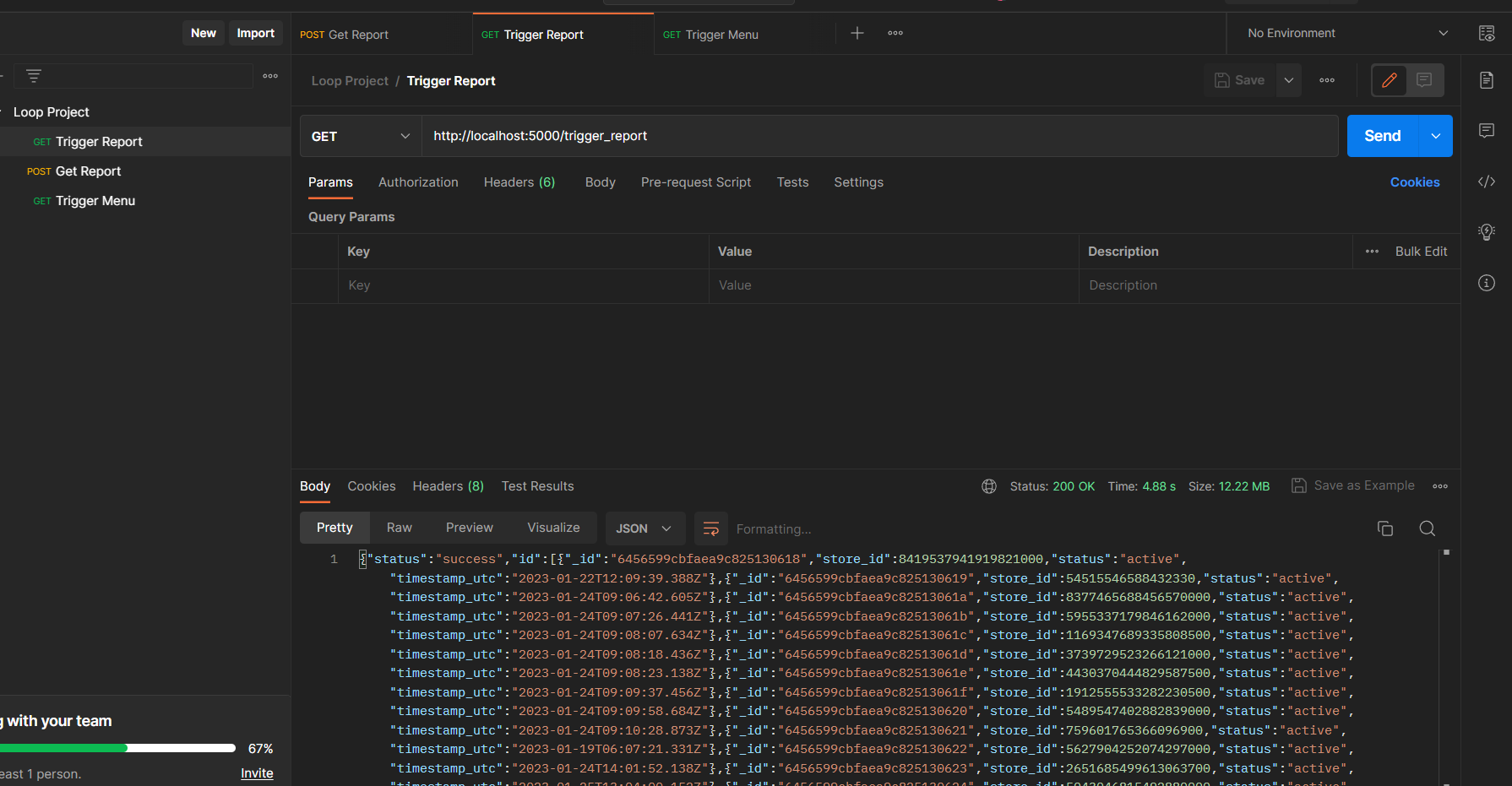Search within the response body
1512x786 pixels.
[x=1428, y=528]
